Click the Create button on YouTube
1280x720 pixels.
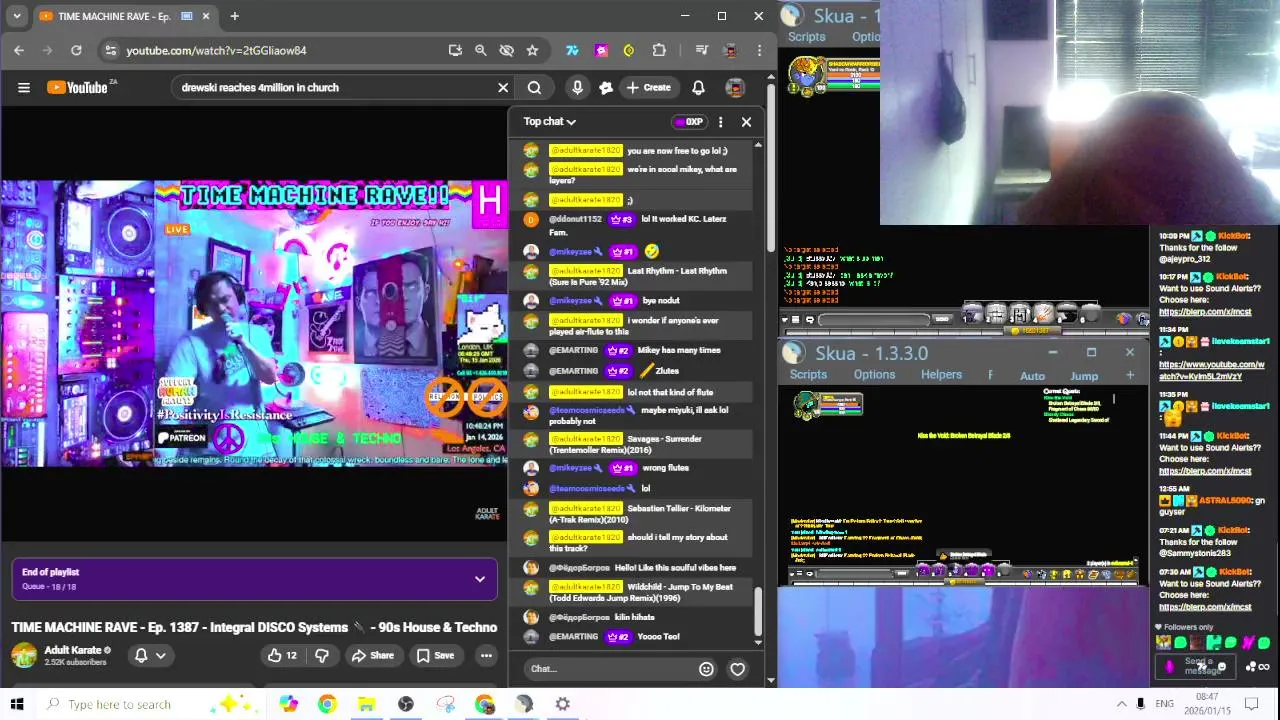coord(648,87)
